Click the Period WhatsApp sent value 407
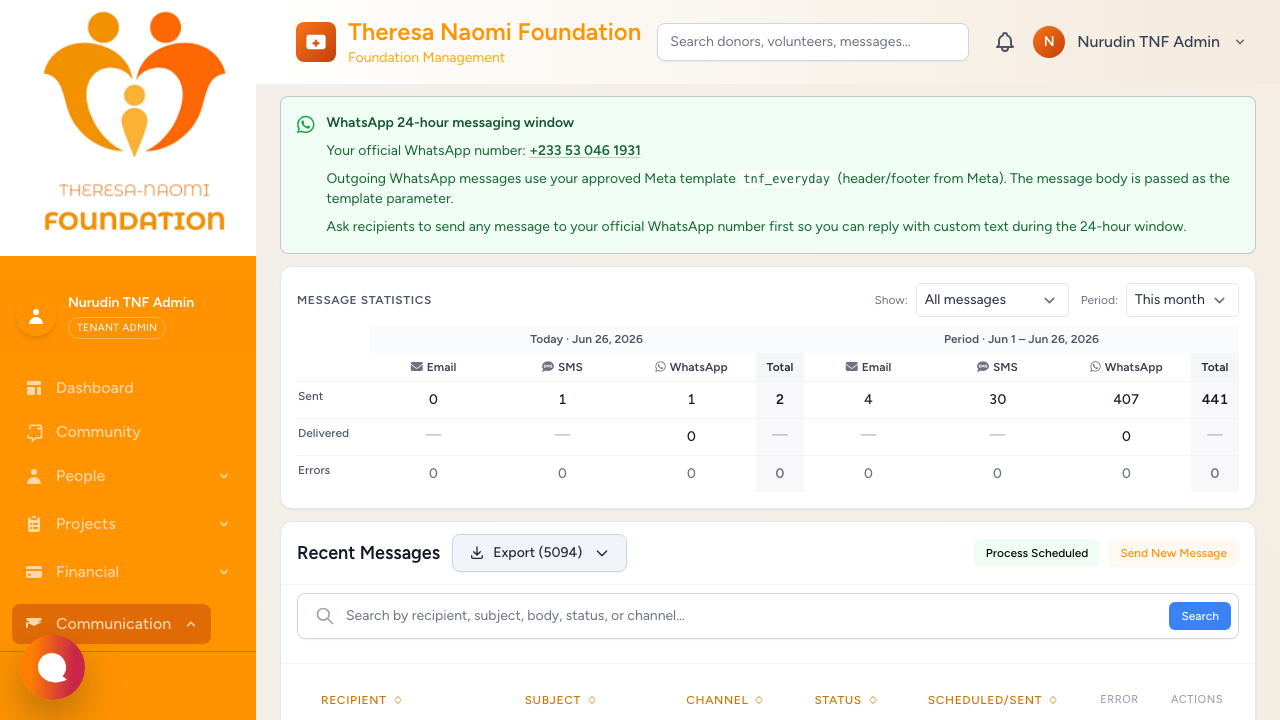1280x720 pixels. point(1126,399)
